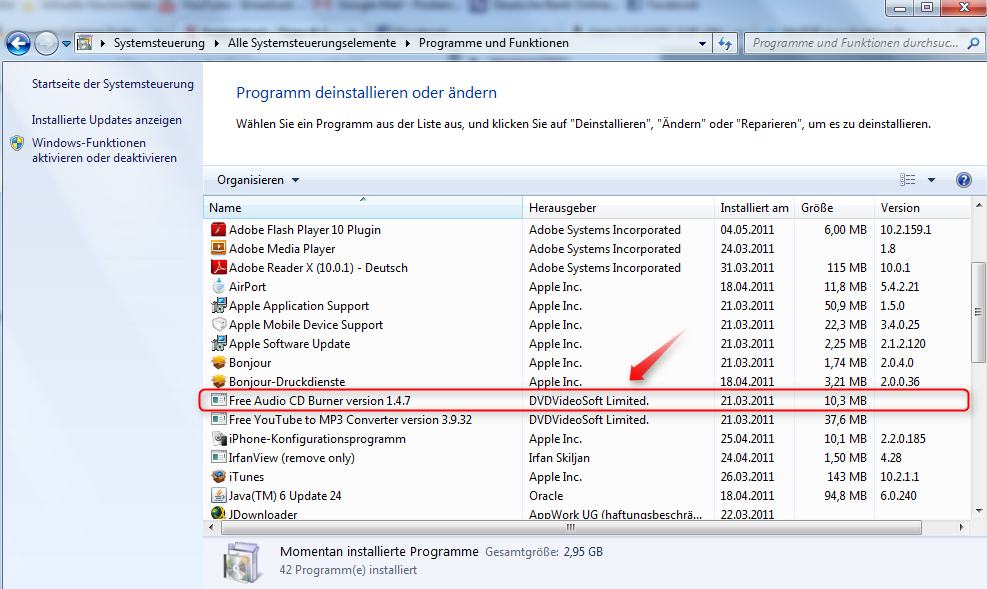Click the Bonjour program icon
987x589 pixels.
(x=218, y=362)
